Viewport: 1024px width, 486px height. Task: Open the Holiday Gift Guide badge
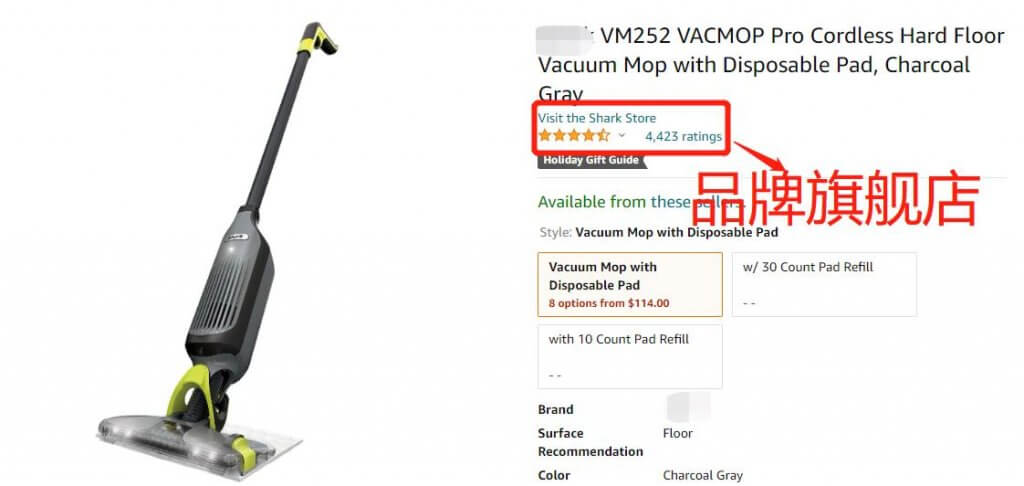click(x=590, y=161)
